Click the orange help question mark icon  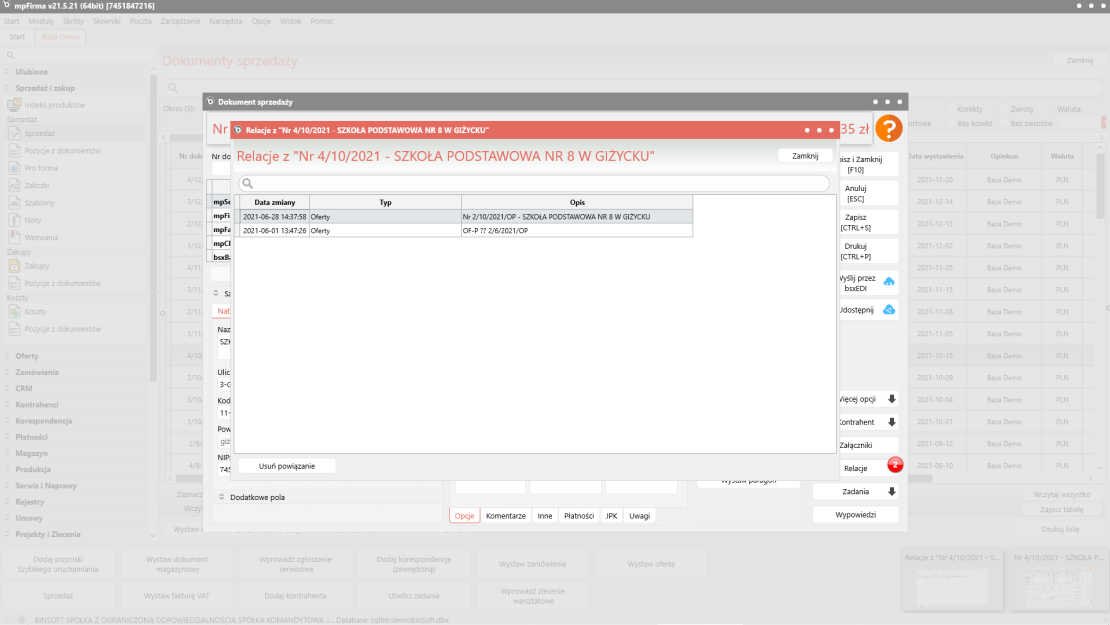(x=888, y=129)
